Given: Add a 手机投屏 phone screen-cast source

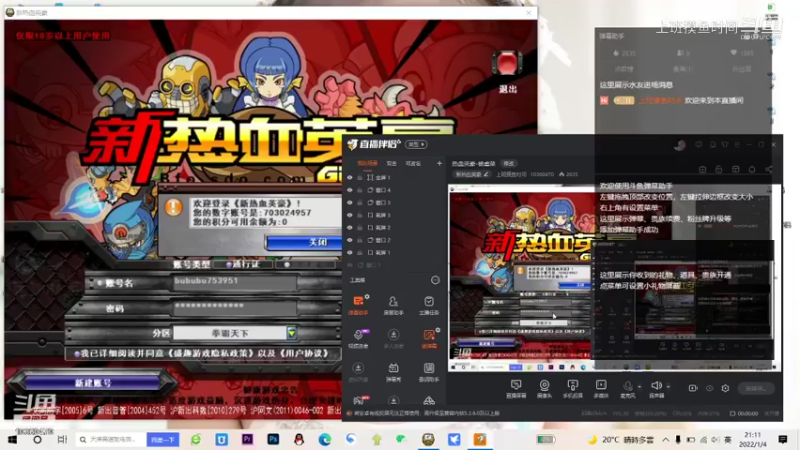Looking at the screenshot, I should pos(572,388).
